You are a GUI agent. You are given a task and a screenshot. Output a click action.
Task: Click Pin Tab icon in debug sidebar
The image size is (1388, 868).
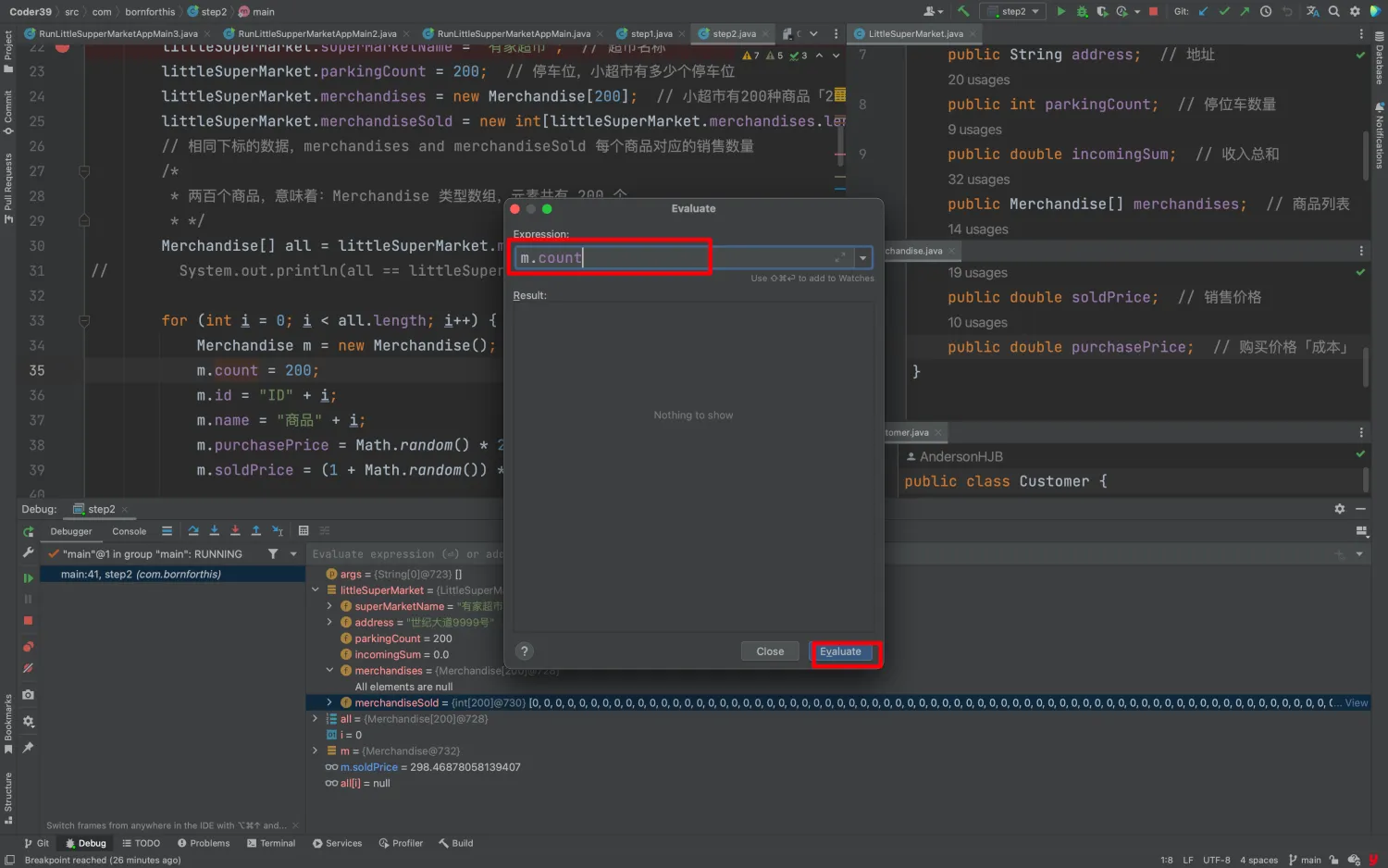pyautogui.click(x=28, y=747)
